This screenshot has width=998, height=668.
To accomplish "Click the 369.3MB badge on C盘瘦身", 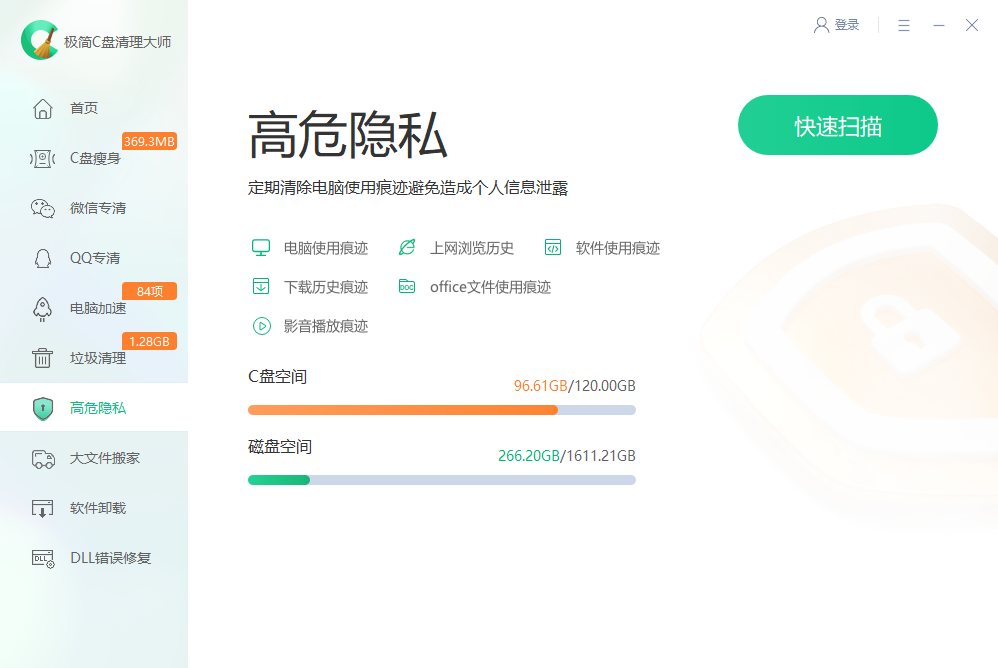I will (149, 141).
